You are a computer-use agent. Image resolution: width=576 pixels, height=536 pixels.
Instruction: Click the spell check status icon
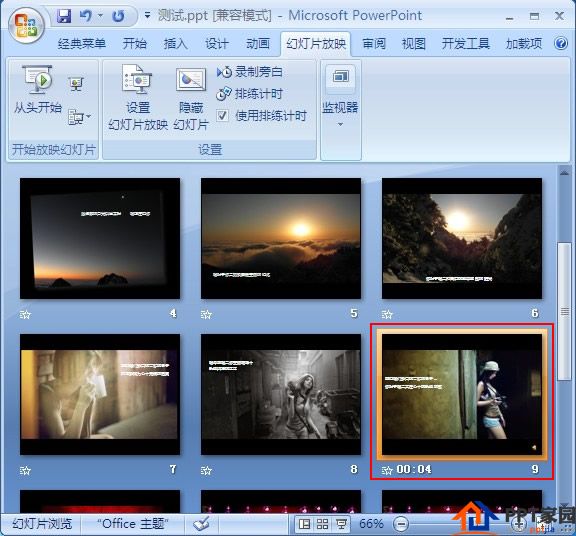point(201,524)
